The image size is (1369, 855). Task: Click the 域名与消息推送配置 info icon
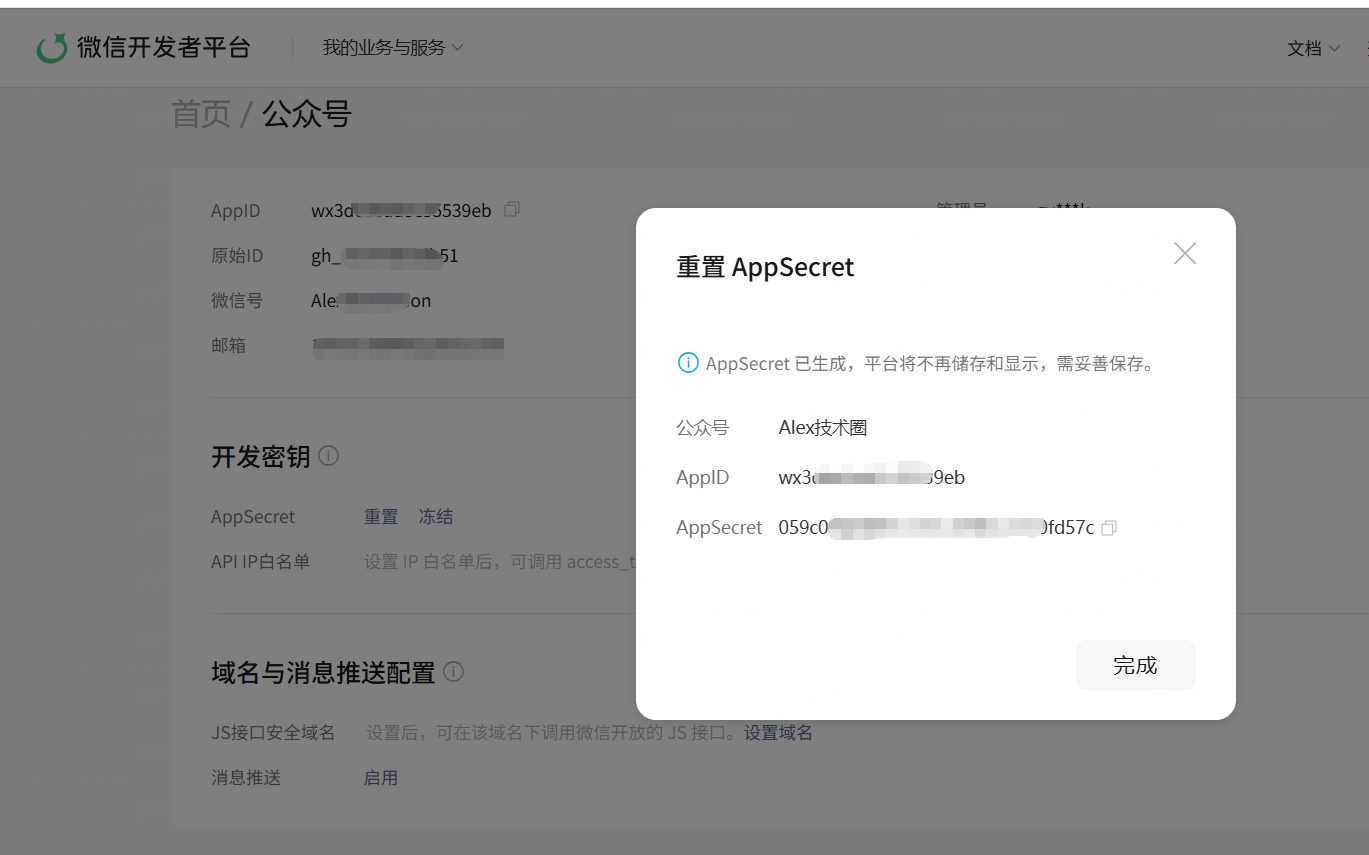[x=452, y=671]
